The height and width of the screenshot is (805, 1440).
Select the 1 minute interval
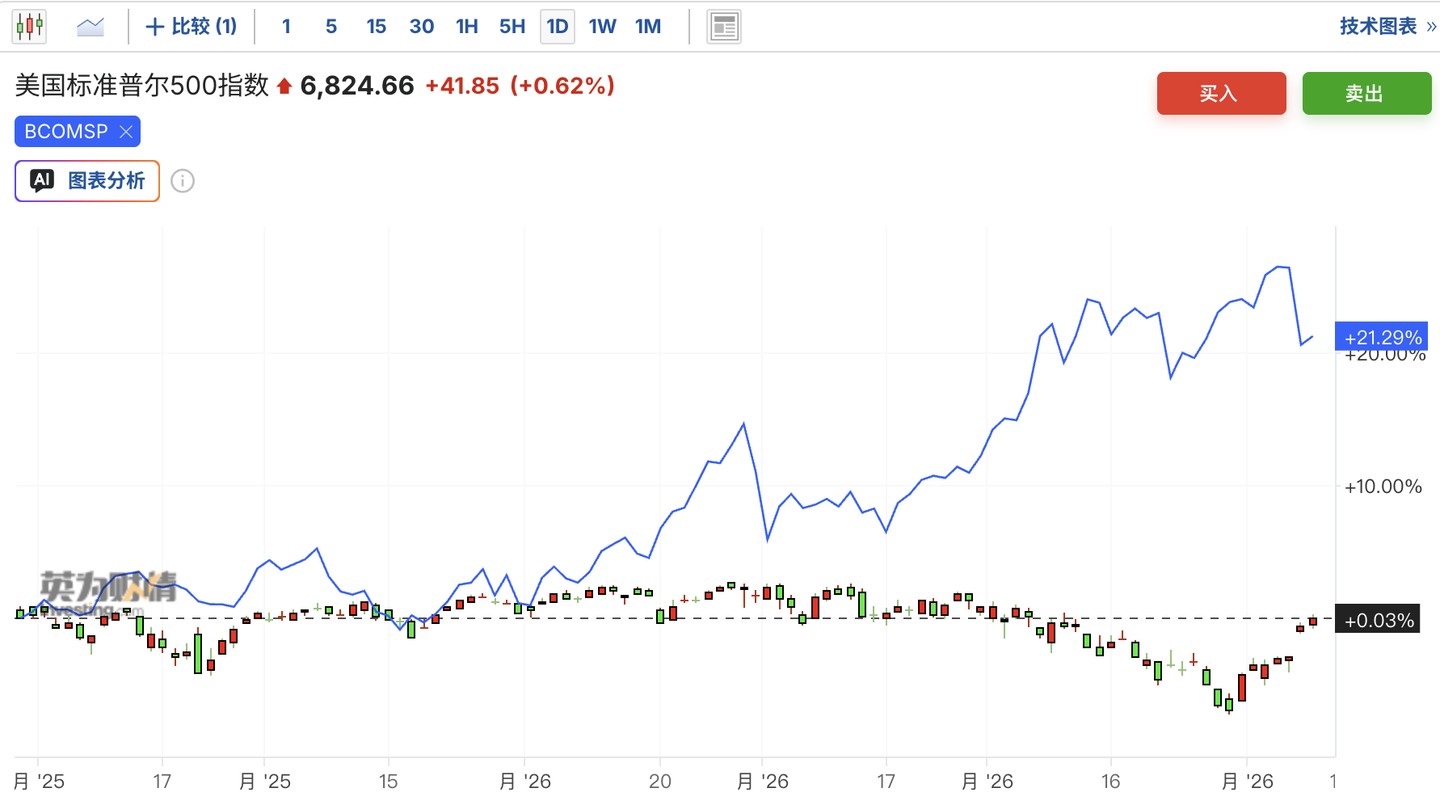[x=286, y=26]
